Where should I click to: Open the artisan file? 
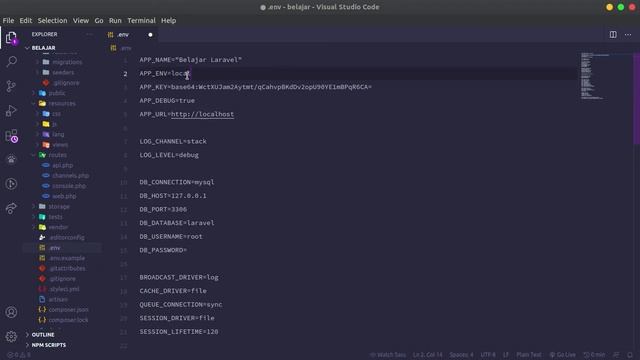[x=58, y=299]
